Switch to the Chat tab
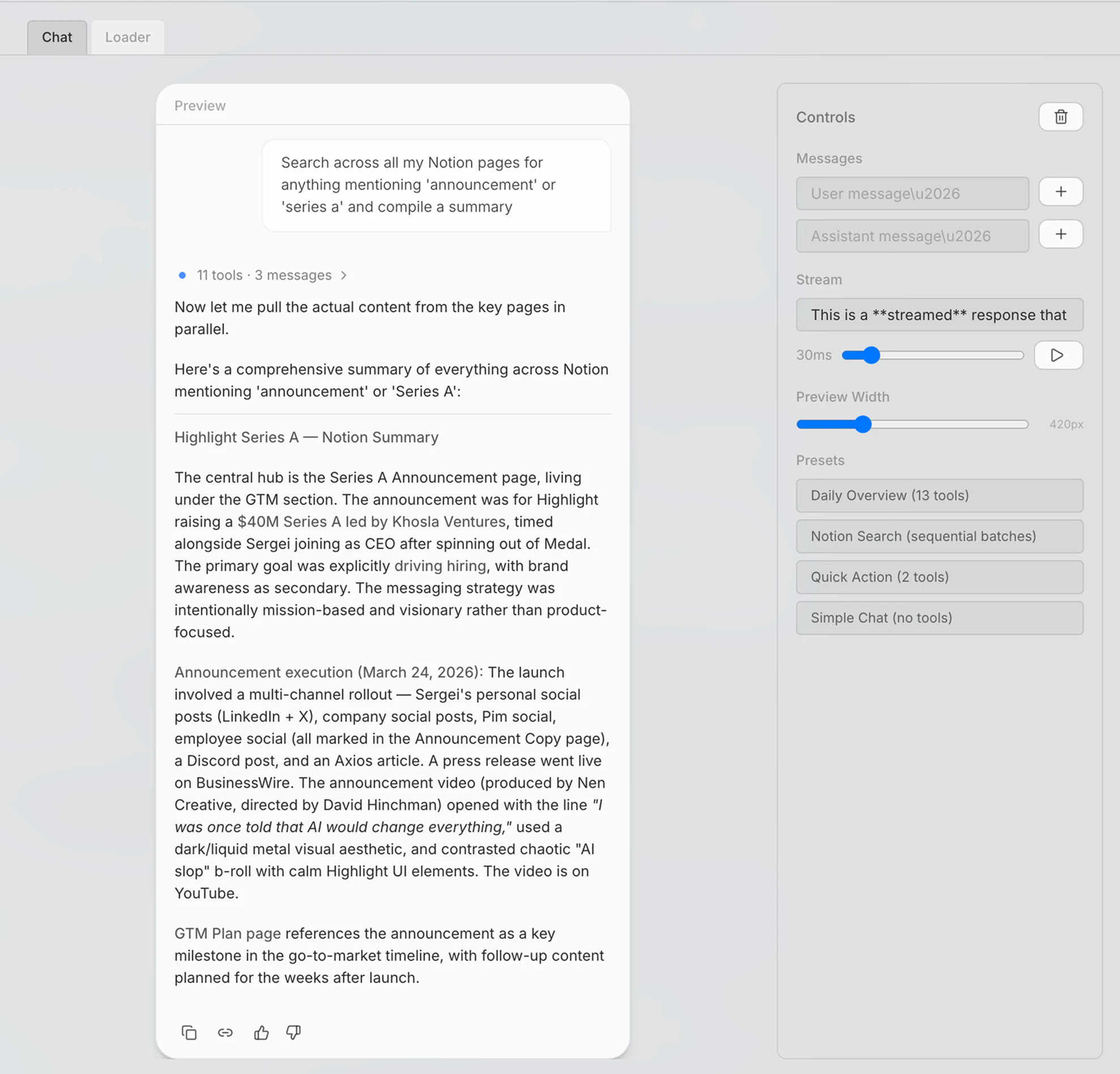 [x=57, y=37]
